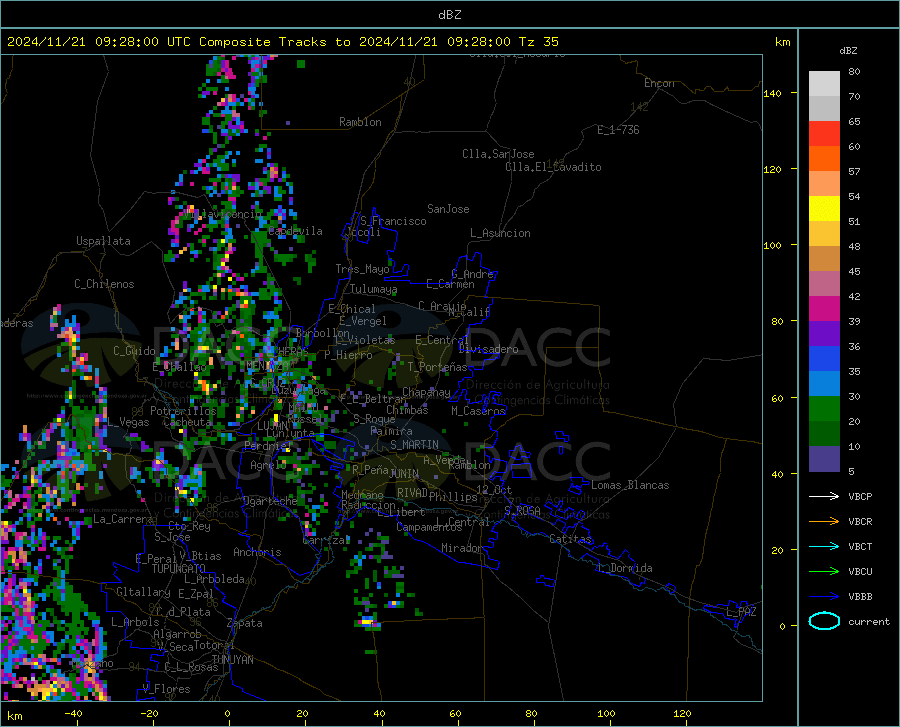Click the Divisadero map label
Screen dimensions: 900x727
point(488,349)
